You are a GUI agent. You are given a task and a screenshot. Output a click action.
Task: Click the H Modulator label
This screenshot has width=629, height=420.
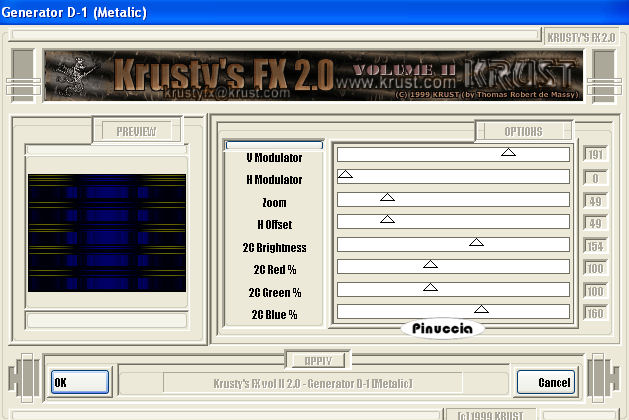pos(274,180)
